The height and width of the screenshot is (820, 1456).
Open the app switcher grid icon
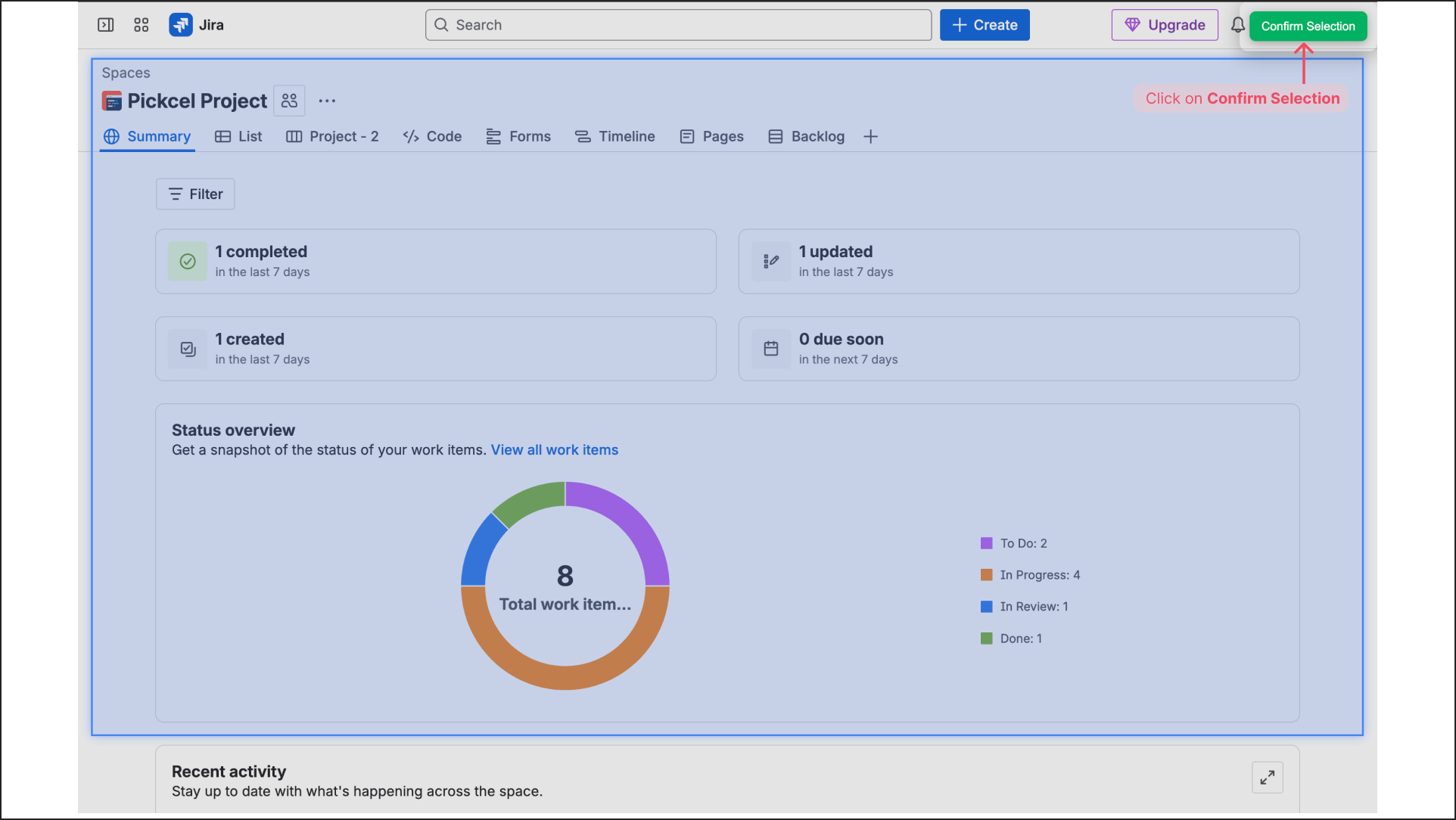point(142,25)
